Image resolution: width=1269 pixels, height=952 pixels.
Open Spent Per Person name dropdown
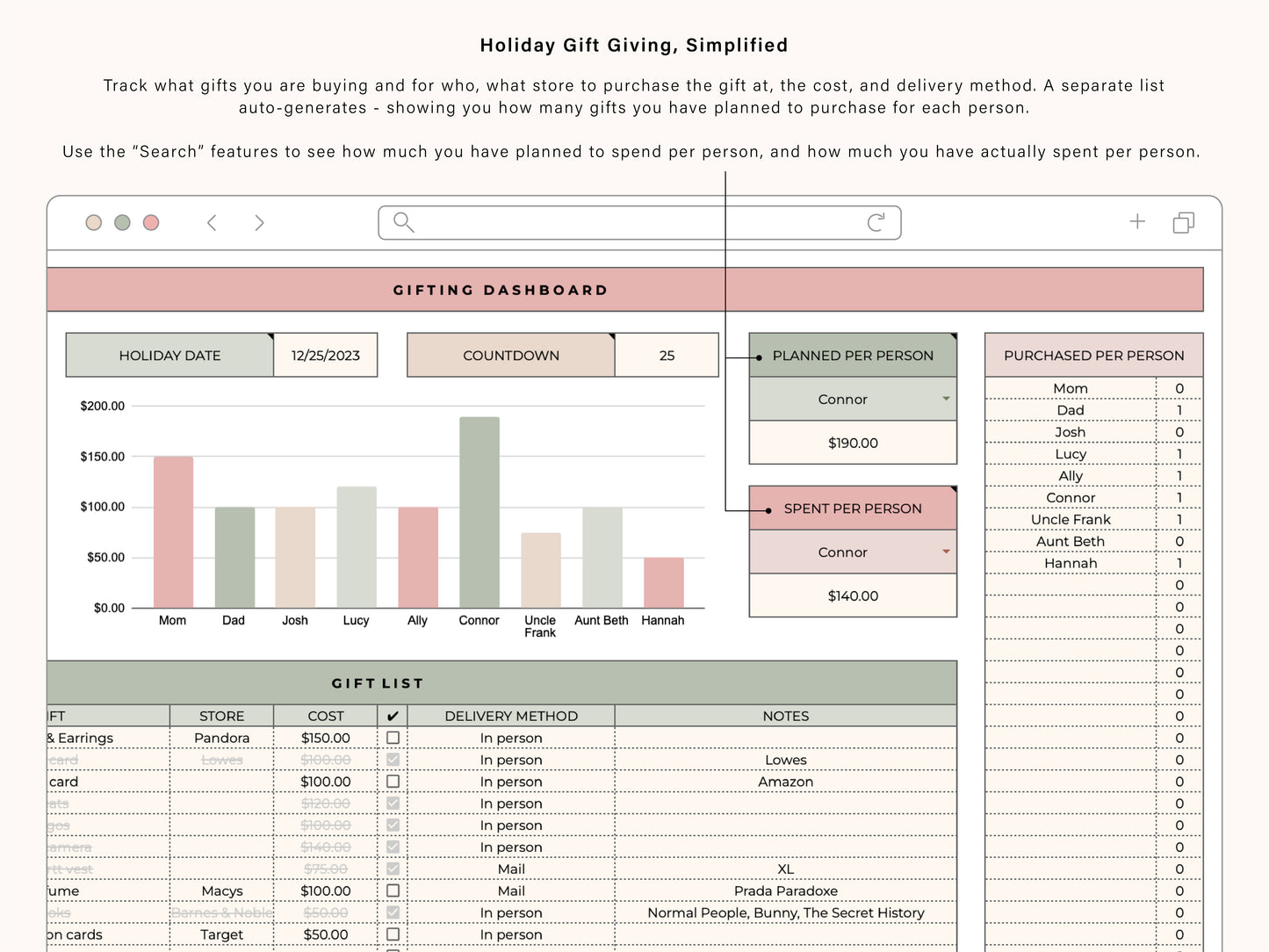click(x=946, y=552)
